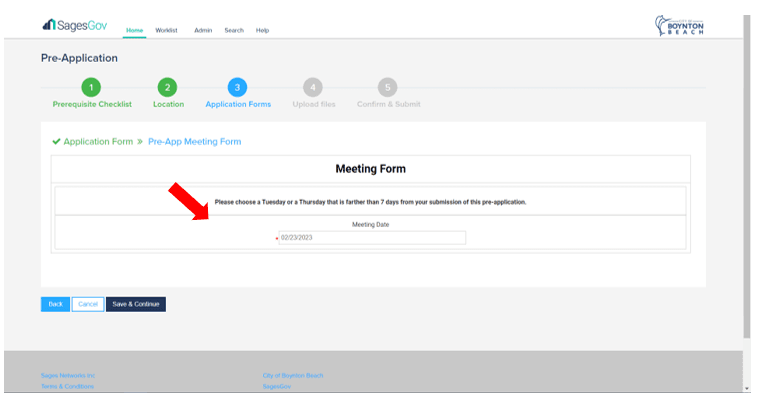Open the Application Form breadcrumb link
The height and width of the screenshot is (403, 760).
[x=97, y=142]
